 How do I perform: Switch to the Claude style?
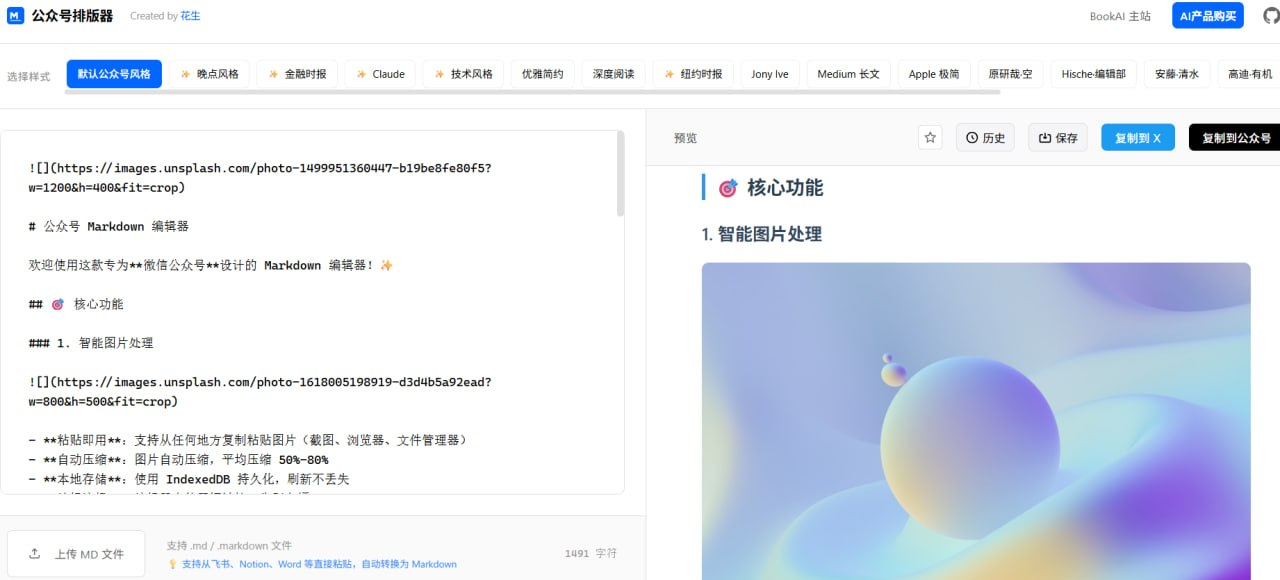click(380, 74)
